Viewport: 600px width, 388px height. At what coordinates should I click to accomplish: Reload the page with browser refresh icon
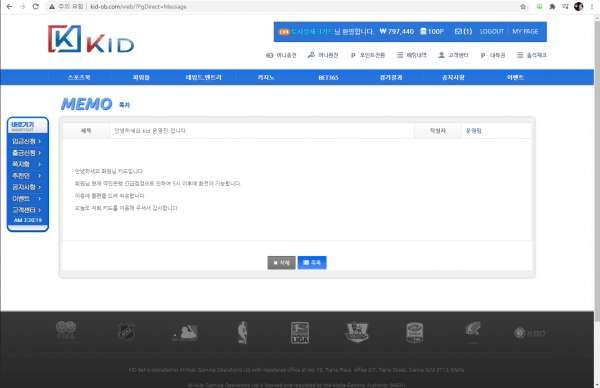[36, 7]
